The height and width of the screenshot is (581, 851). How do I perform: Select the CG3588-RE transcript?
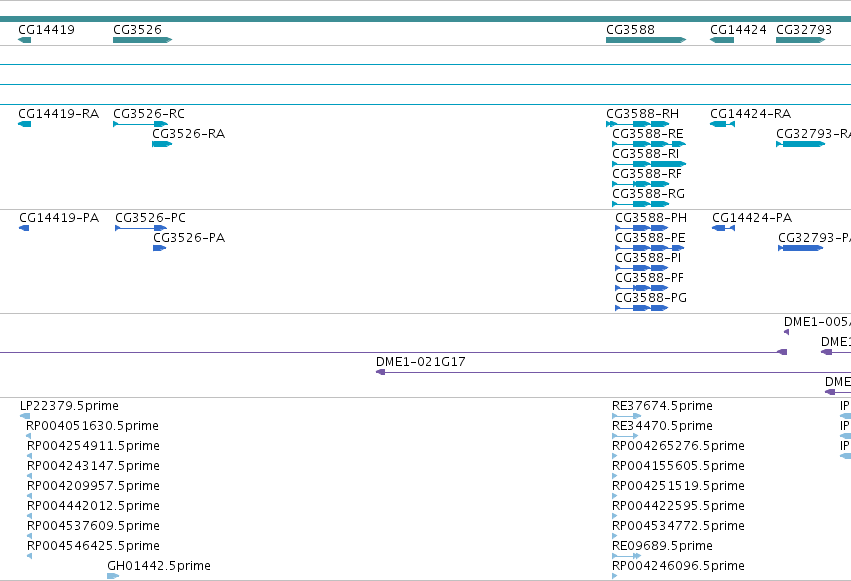647,134
